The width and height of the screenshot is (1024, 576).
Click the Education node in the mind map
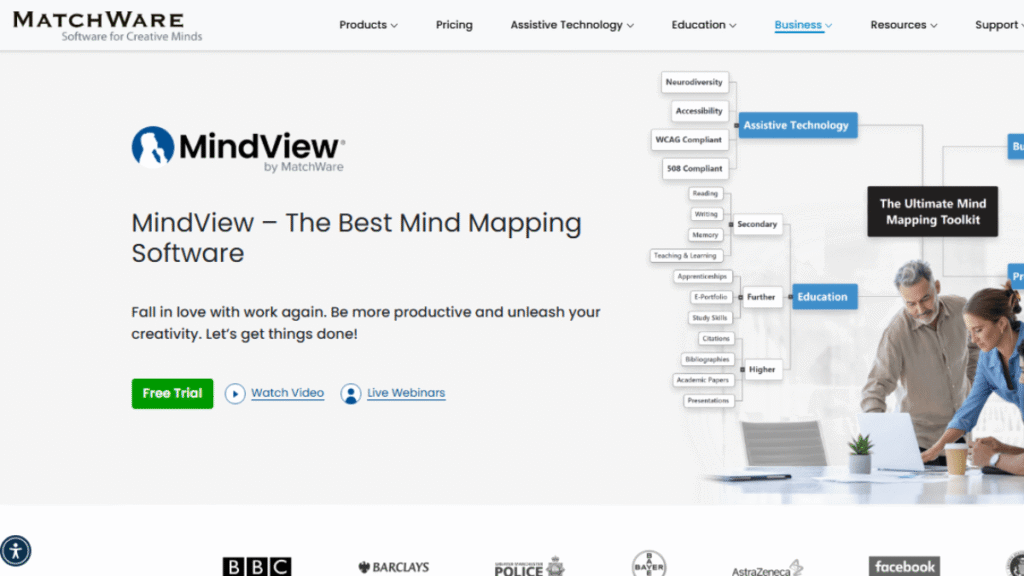click(x=824, y=296)
